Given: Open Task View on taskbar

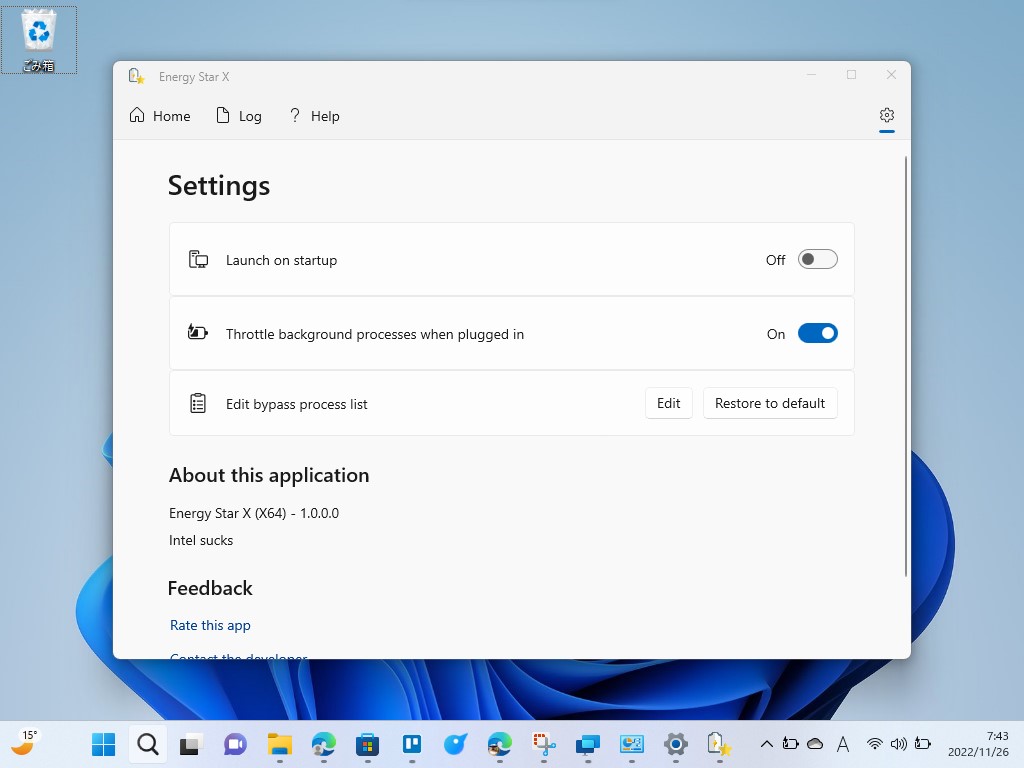Looking at the screenshot, I should coord(191,744).
